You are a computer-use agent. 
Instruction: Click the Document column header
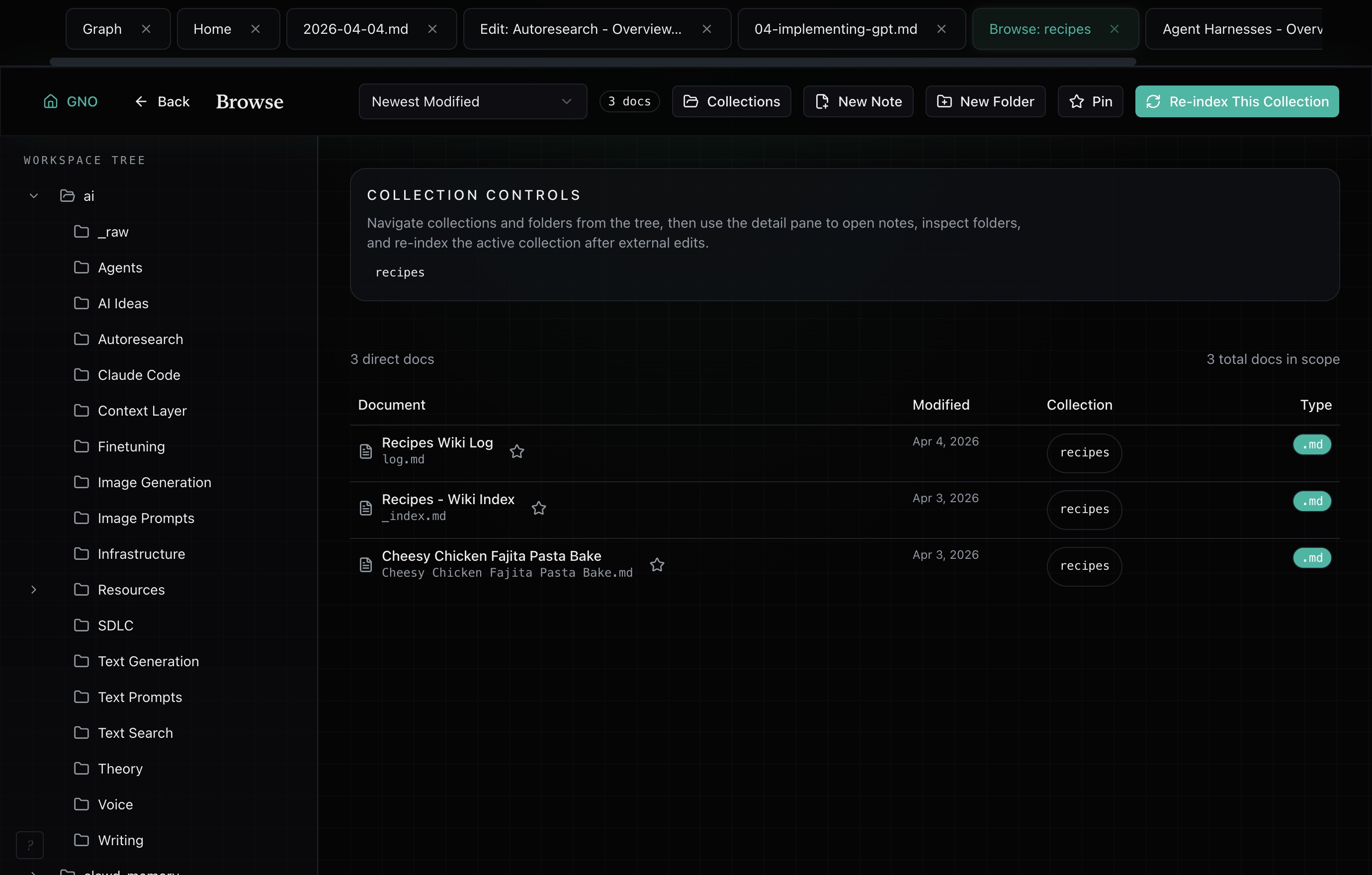click(x=391, y=405)
